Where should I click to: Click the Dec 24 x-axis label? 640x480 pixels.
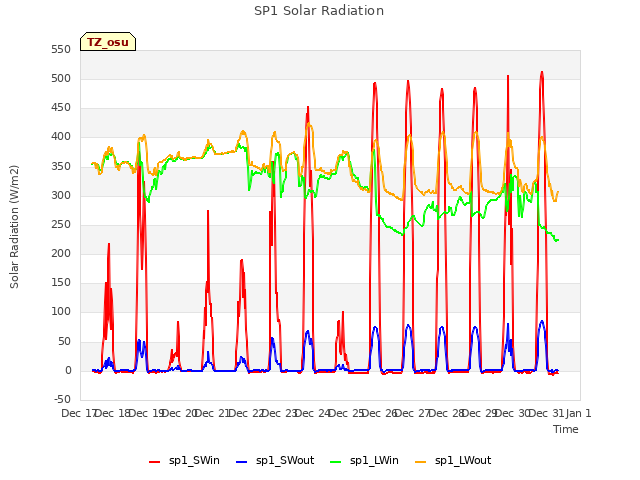(x=312, y=413)
